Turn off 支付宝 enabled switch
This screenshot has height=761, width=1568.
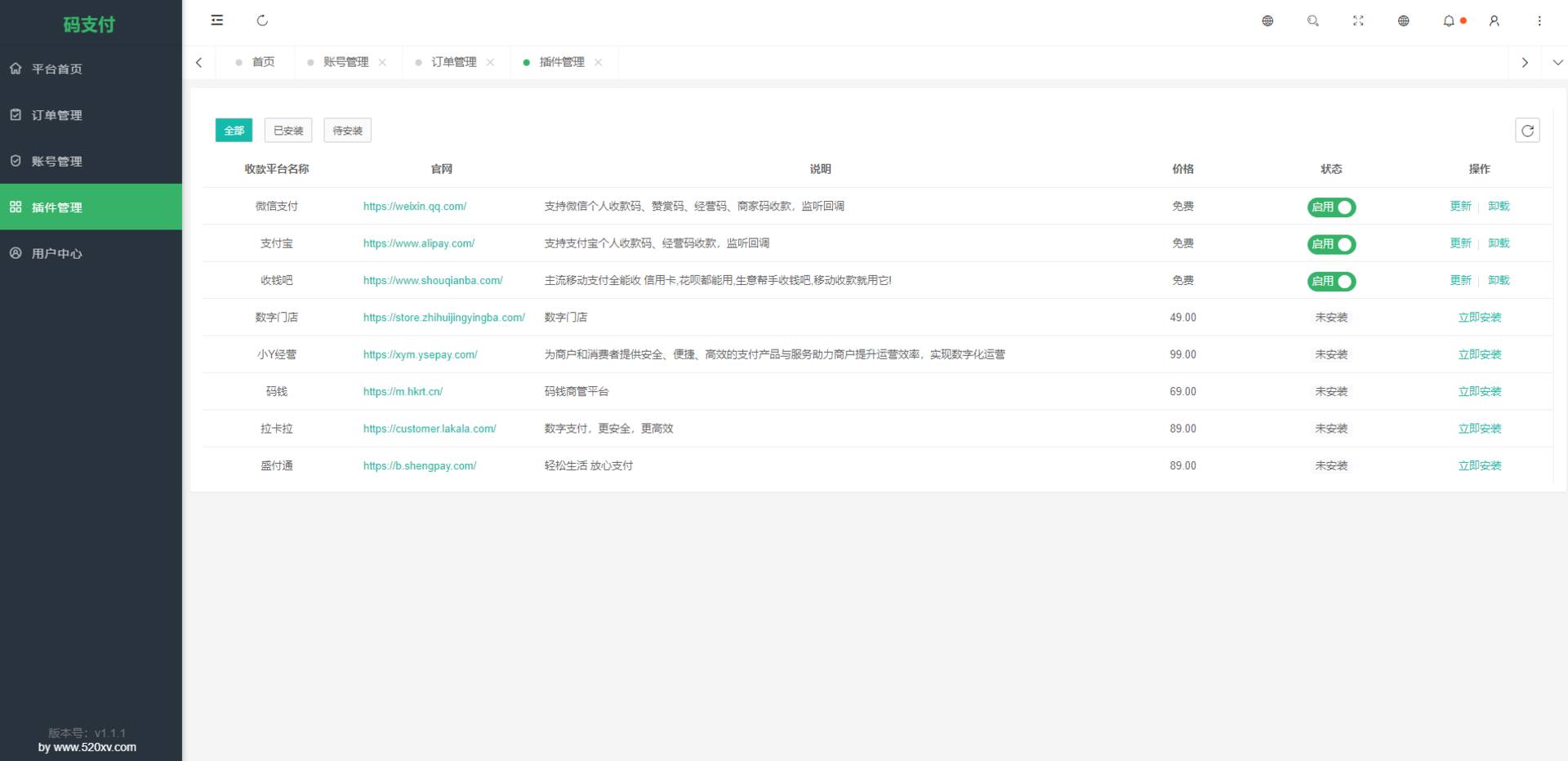[x=1331, y=243]
